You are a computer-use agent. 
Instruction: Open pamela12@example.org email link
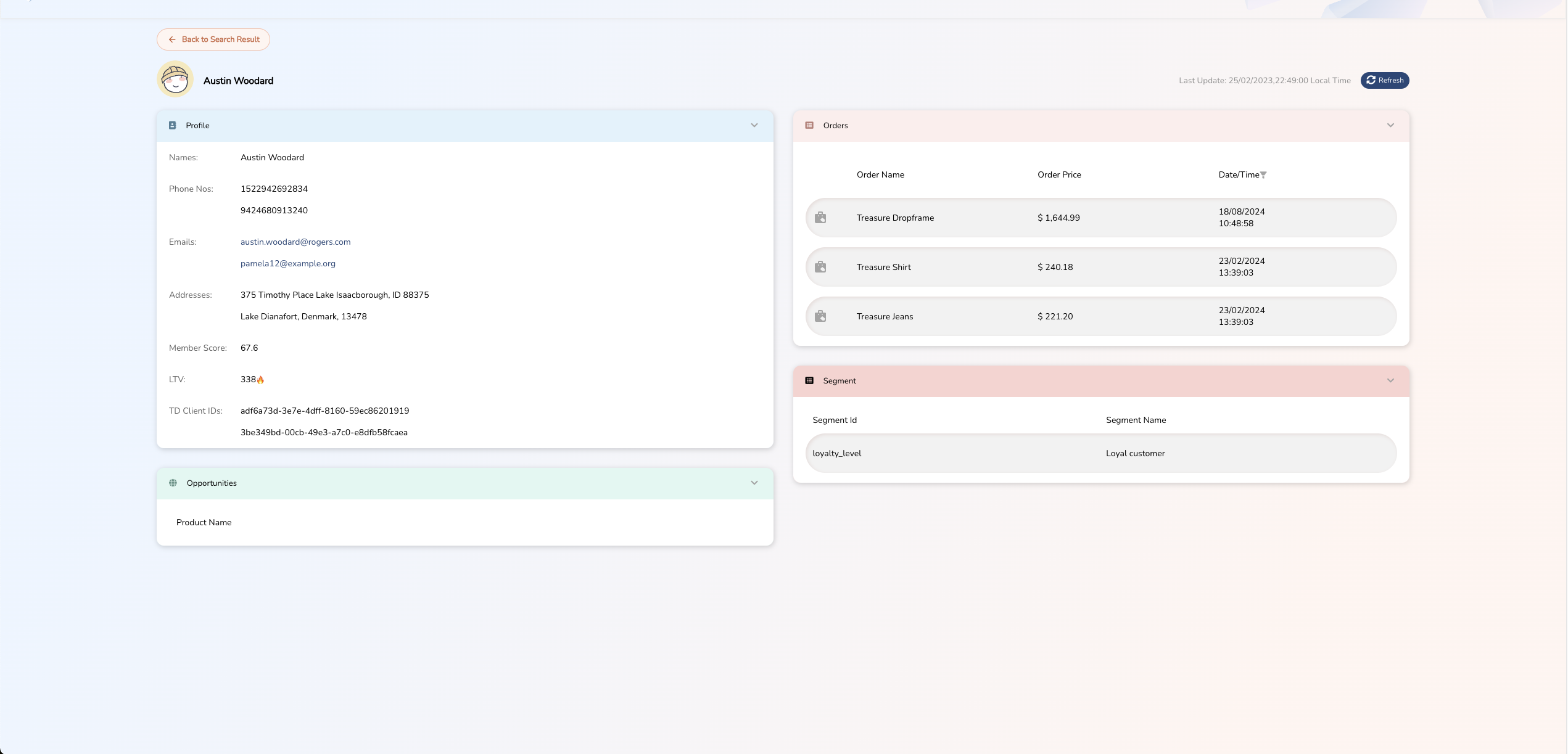pos(288,263)
